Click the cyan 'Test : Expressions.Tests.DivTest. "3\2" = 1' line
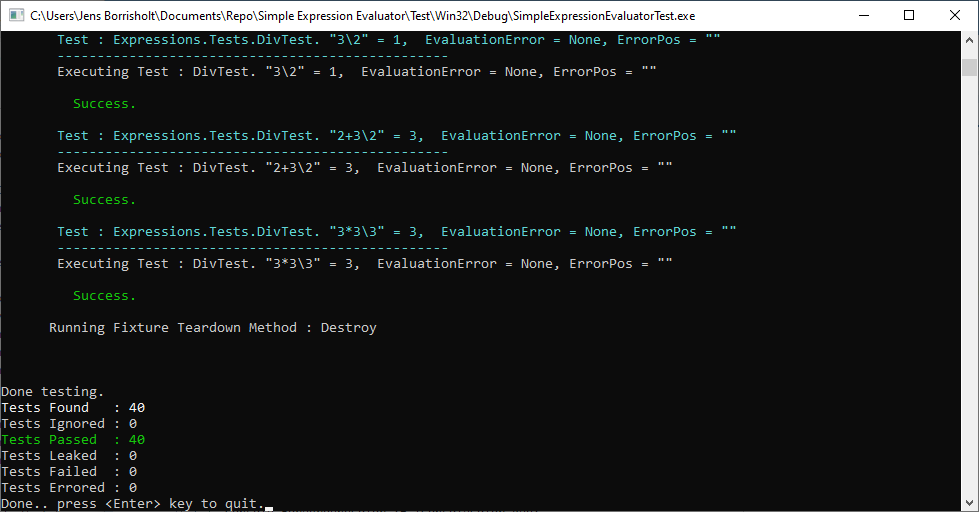 (388, 40)
